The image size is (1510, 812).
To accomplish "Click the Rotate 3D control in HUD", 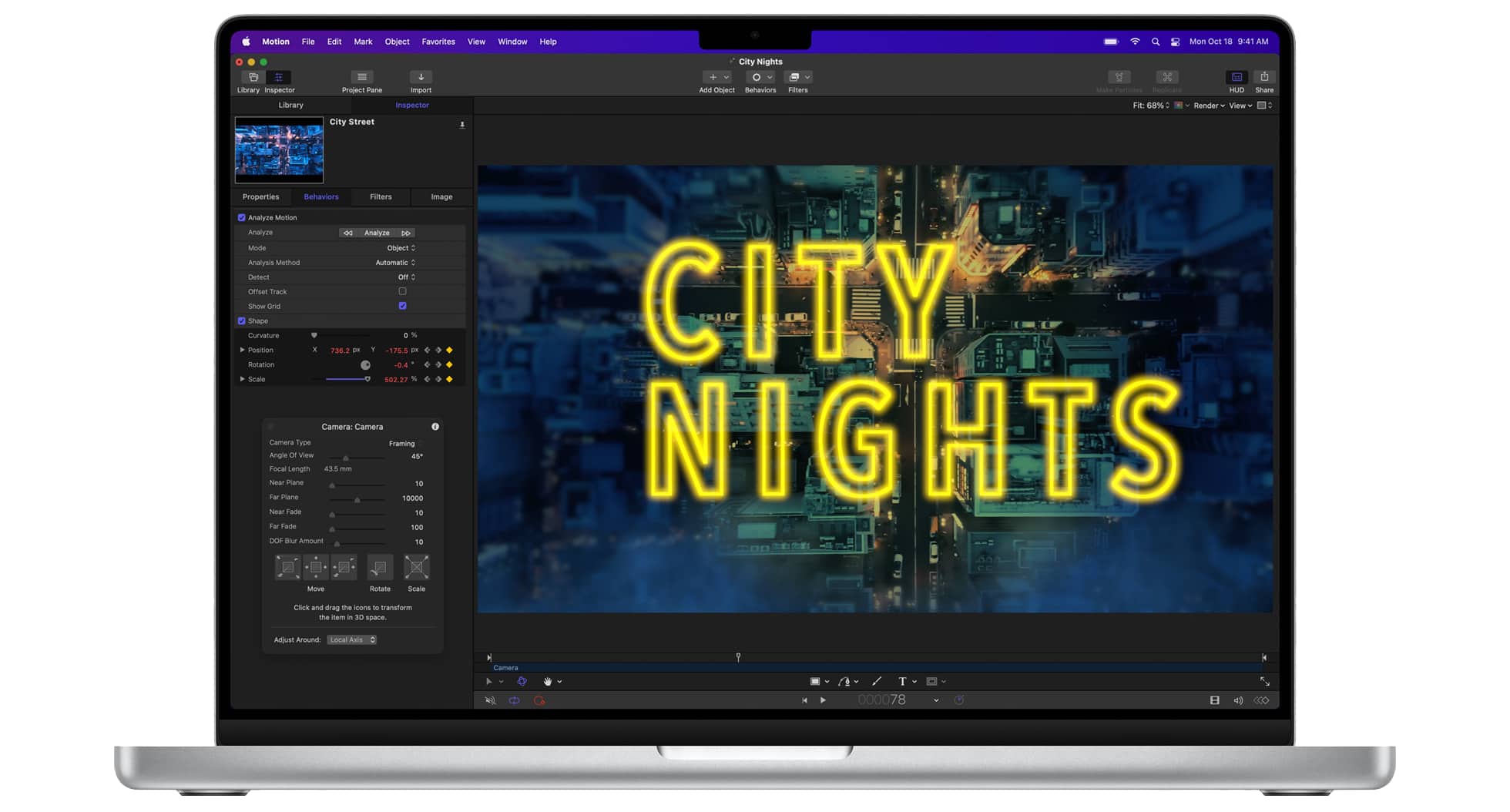I will point(379,568).
